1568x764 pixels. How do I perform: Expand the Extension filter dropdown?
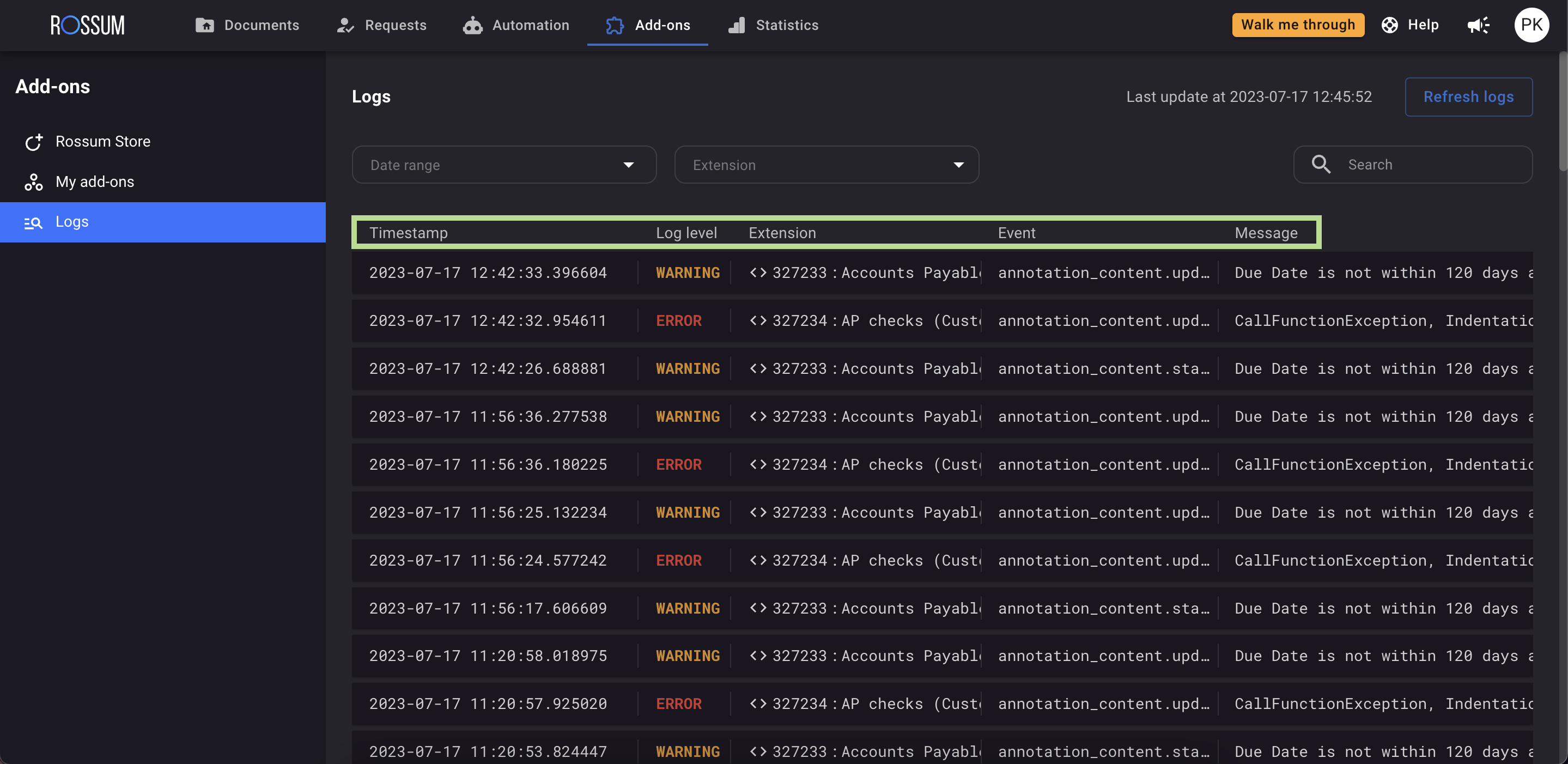point(826,165)
